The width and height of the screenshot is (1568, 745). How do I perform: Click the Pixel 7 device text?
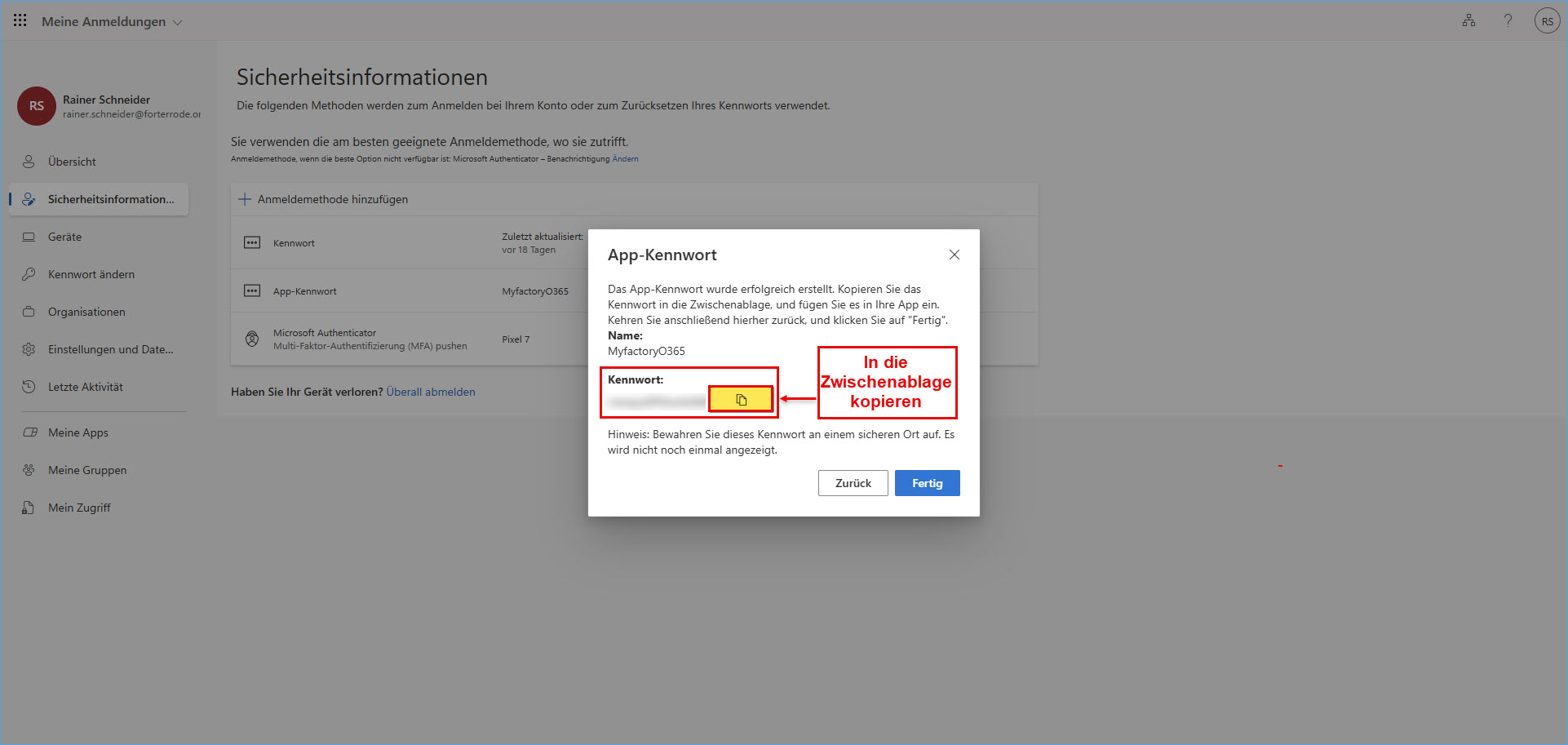tap(516, 339)
